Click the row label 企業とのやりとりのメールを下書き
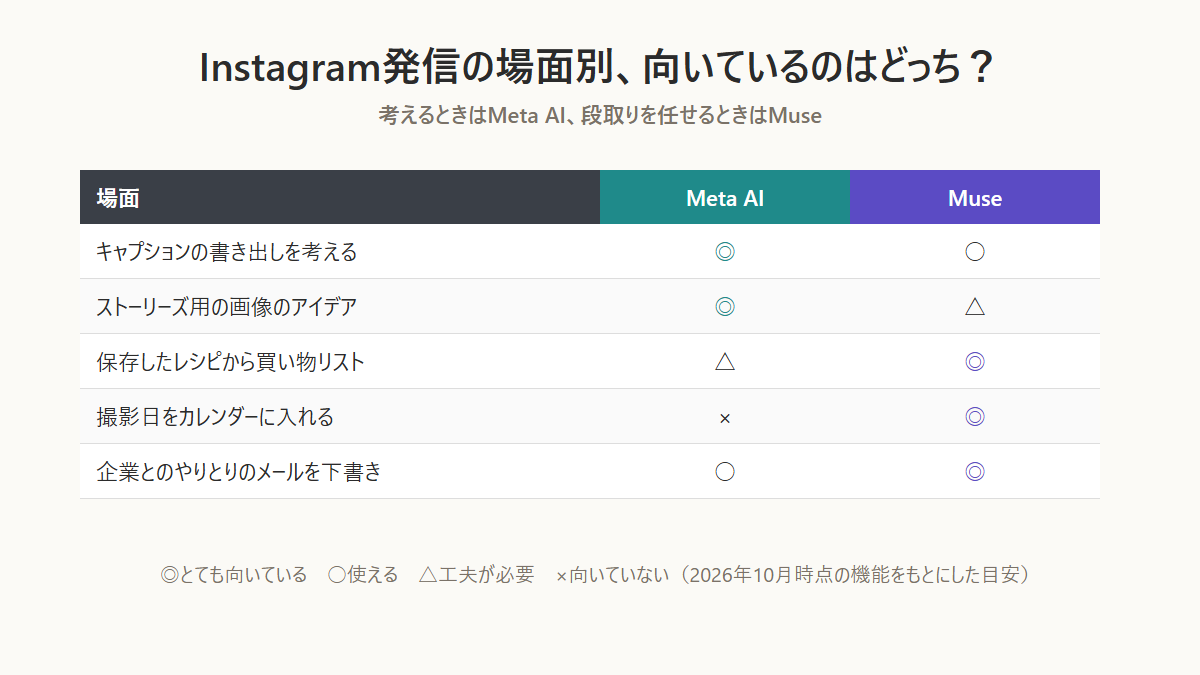Viewport: 1200px width, 675px height. (239, 472)
